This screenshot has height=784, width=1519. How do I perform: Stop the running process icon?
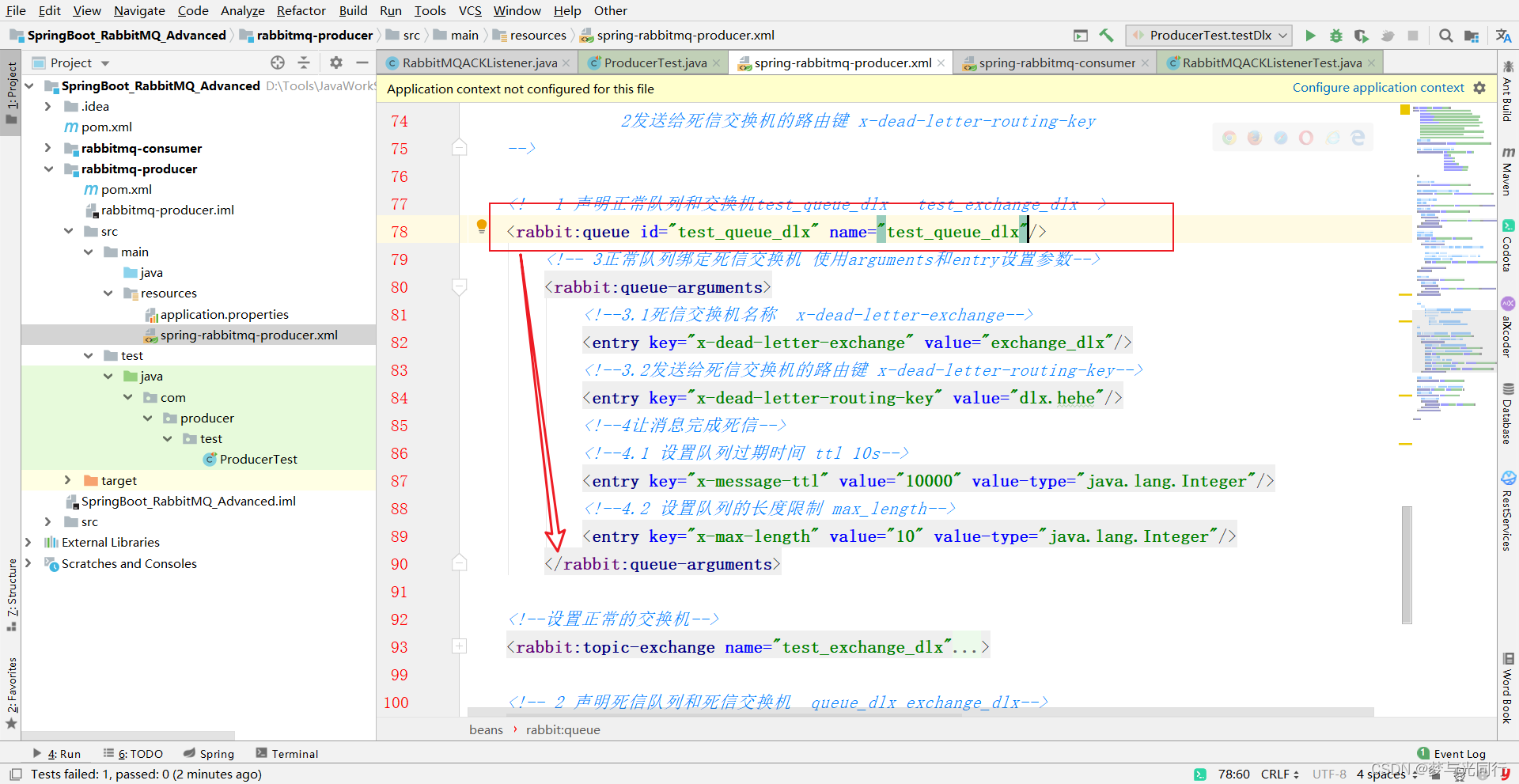pyautogui.click(x=1413, y=36)
